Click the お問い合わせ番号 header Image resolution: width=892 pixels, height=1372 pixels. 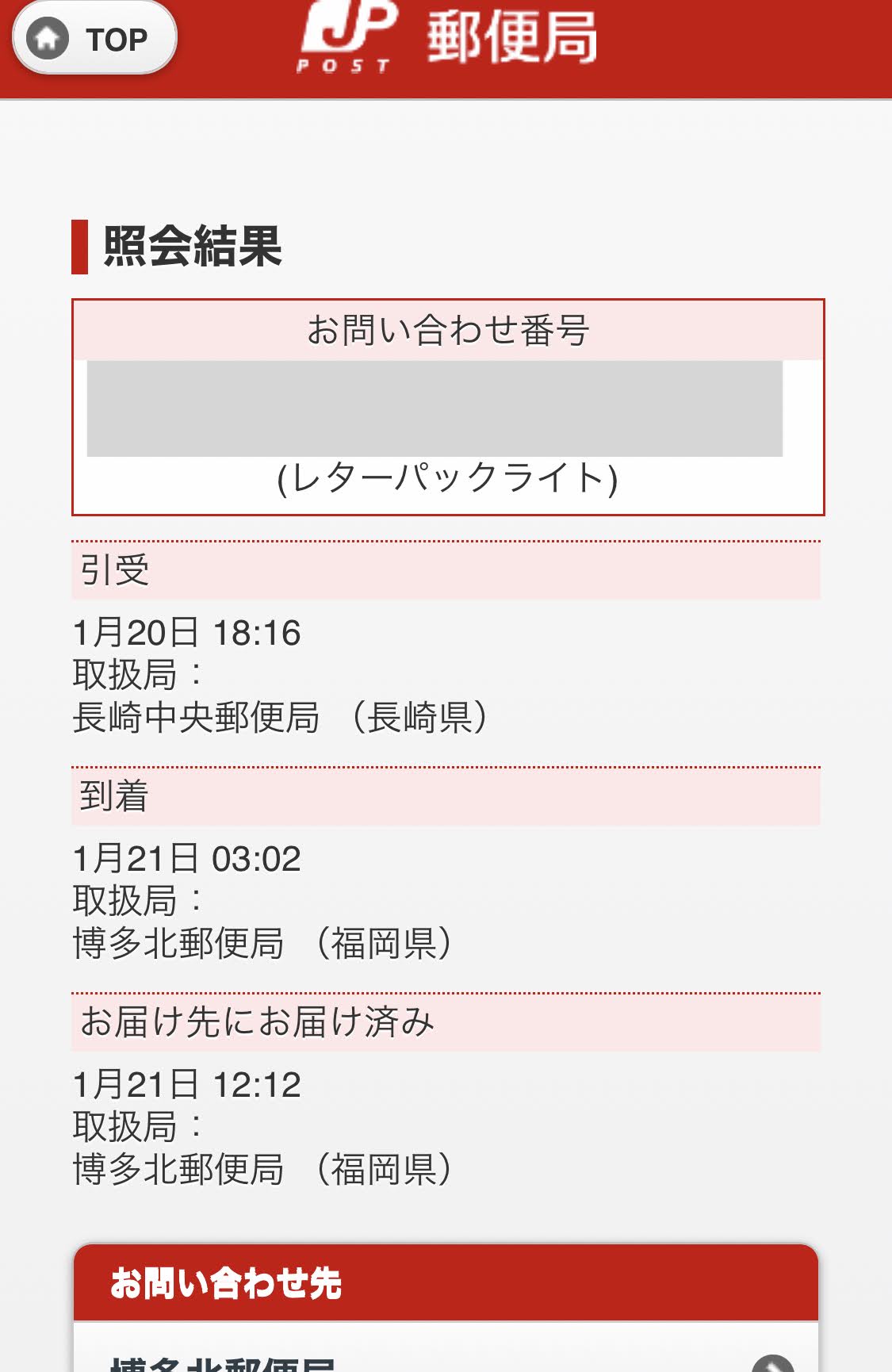click(x=448, y=330)
